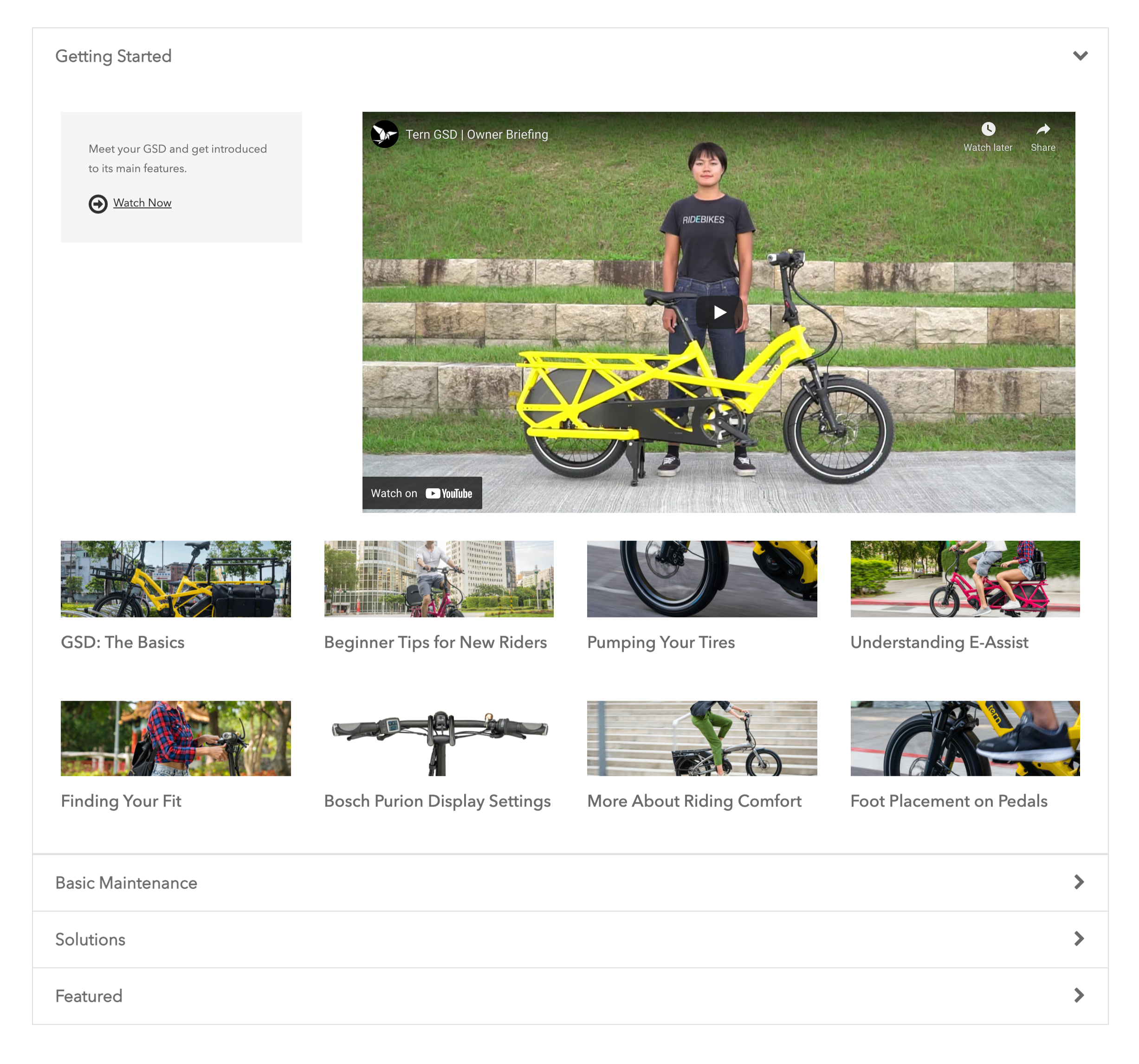1139x1064 pixels.
Task: Open the Bosch Purion Display Settings thumbnail
Action: coord(439,739)
